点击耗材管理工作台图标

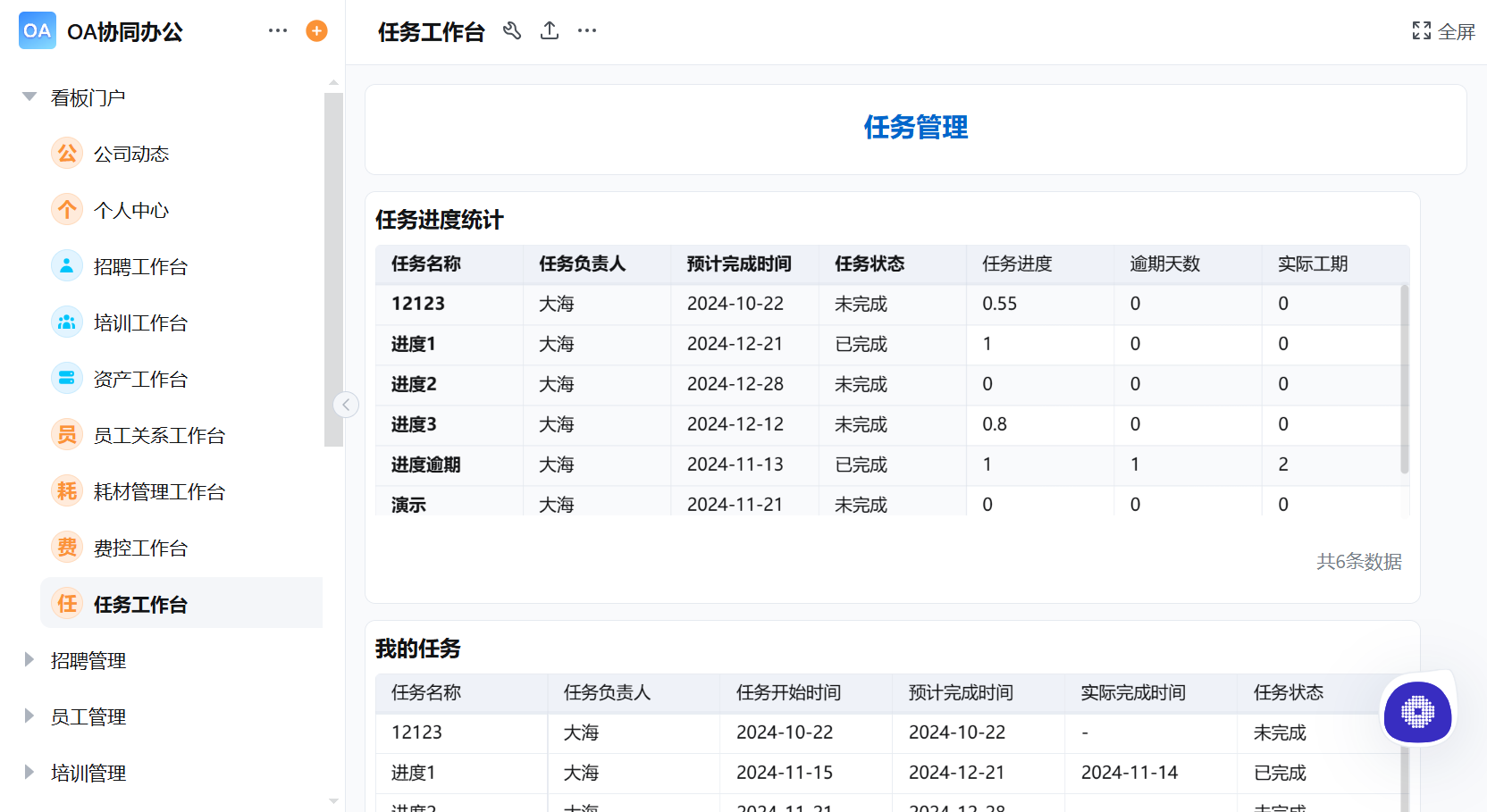pos(66,490)
